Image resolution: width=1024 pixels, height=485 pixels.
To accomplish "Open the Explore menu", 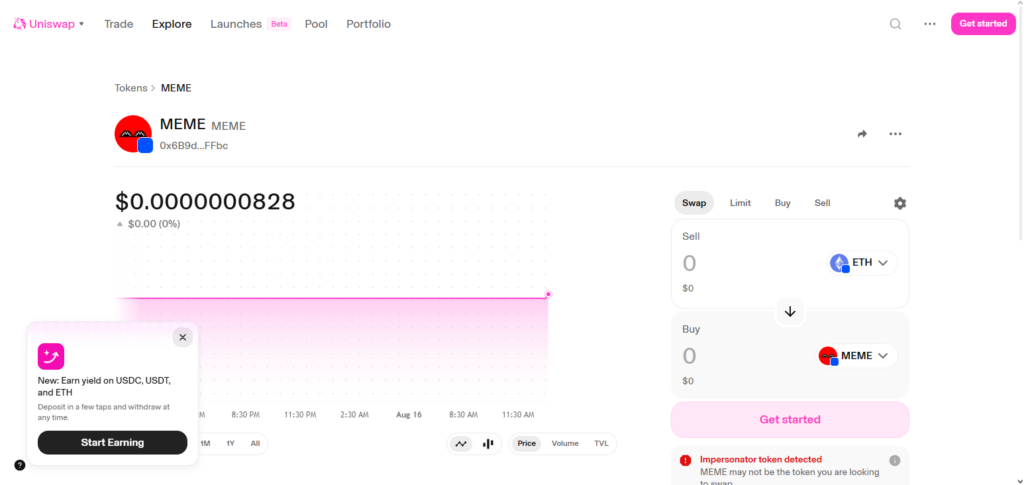I will (x=172, y=24).
